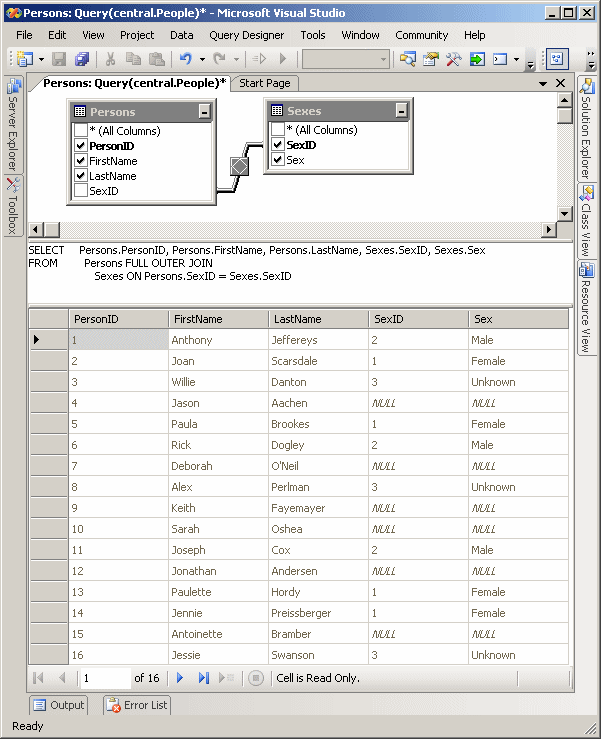Select the Persons Query tab
Viewport: 601px width, 739px height.
134,83
